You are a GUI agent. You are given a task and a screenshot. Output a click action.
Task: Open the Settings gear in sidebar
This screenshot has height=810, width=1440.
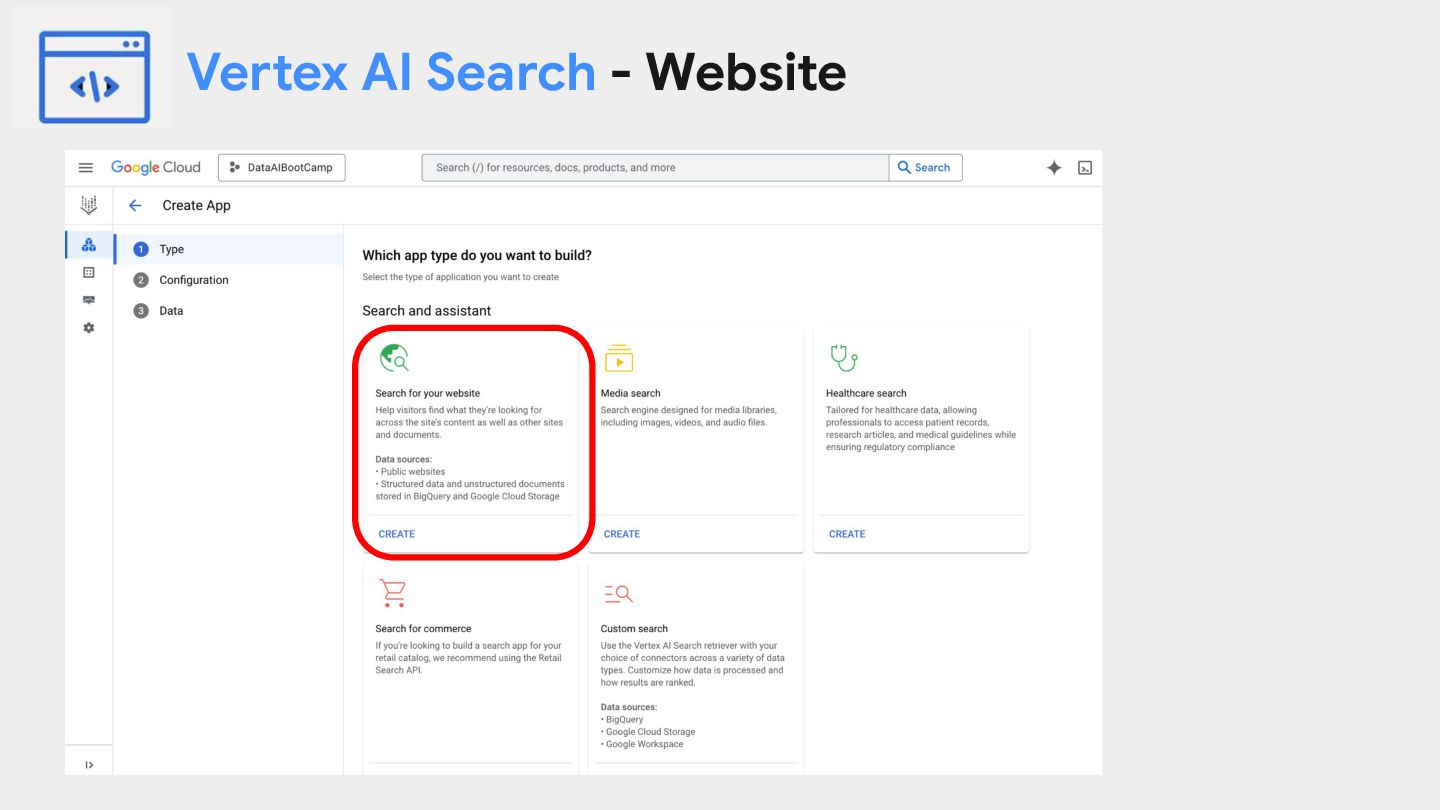(89, 328)
